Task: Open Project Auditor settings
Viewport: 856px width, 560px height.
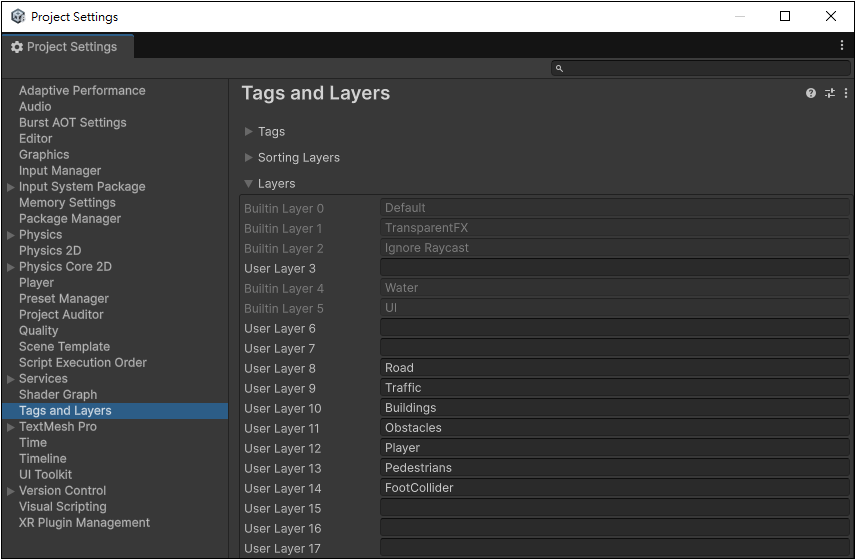Action: [x=61, y=315]
